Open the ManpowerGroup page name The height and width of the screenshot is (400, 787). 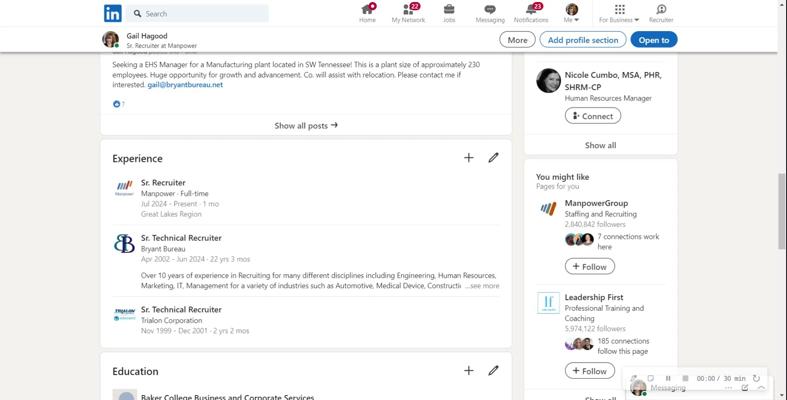(596, 203)
